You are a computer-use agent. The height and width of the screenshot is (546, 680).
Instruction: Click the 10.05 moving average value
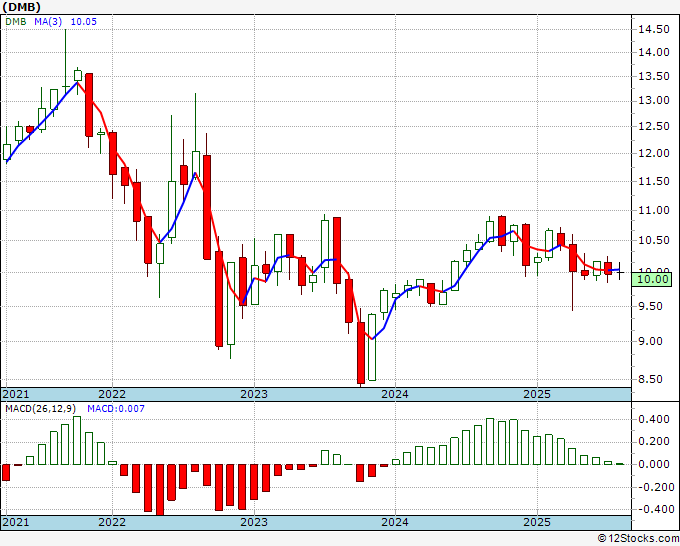click(83, 21)
